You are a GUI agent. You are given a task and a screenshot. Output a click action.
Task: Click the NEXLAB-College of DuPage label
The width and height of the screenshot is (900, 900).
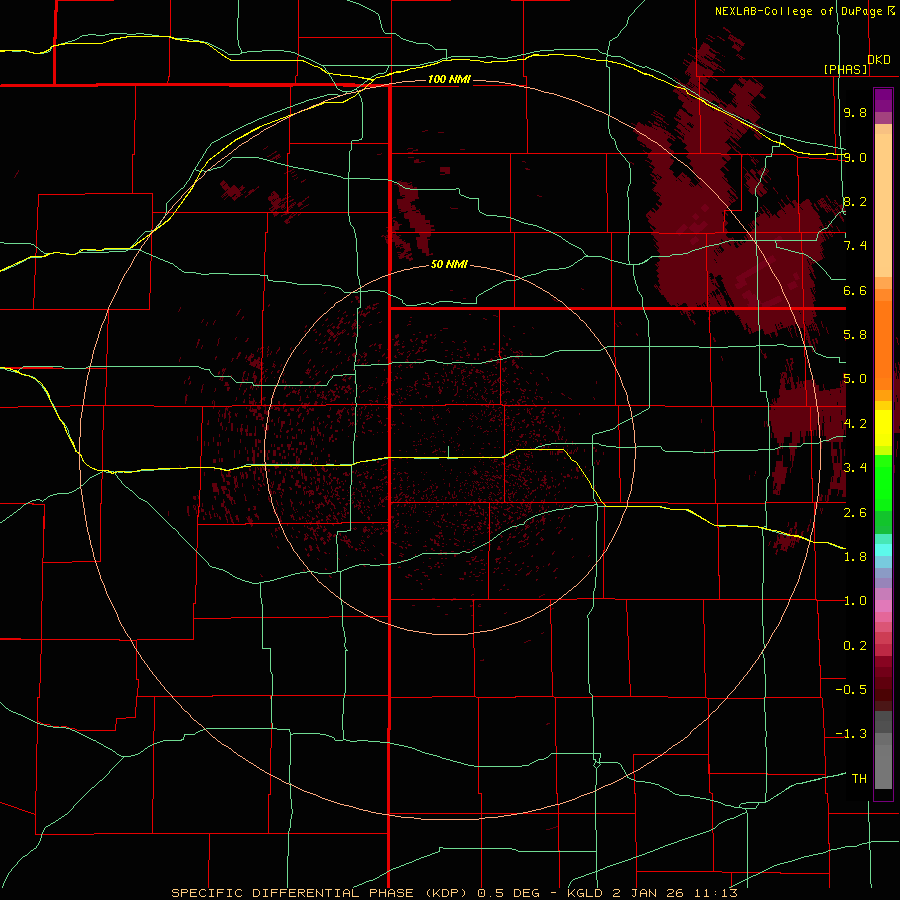[x=799, y=11]
